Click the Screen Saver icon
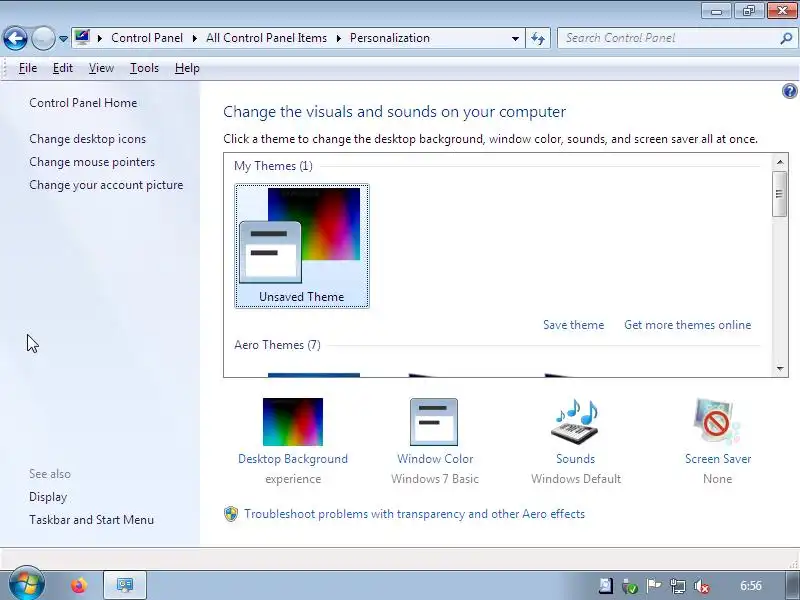800x600 pixels. tap(717, 422)
